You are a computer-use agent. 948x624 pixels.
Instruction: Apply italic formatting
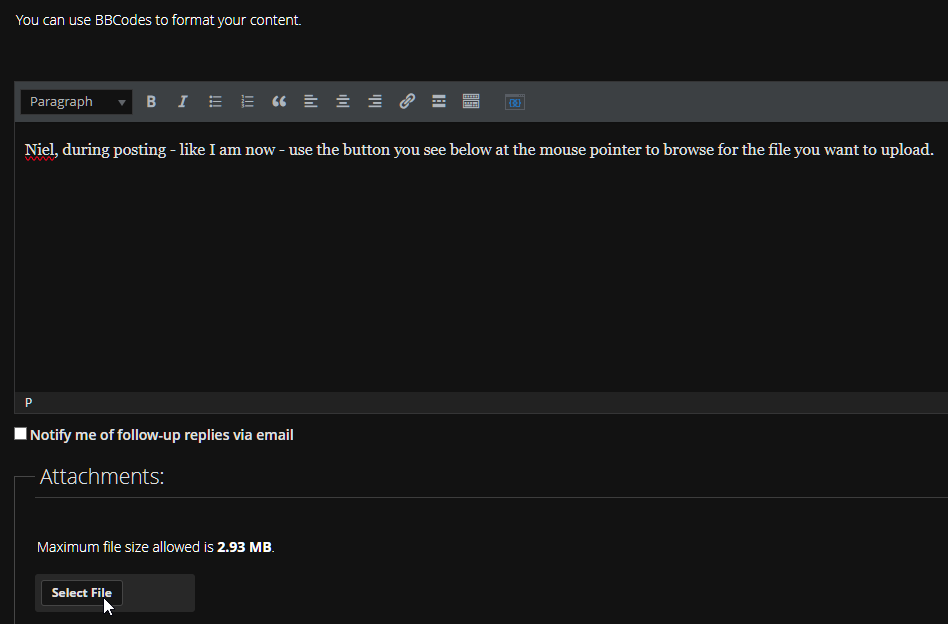click(x=182, y=102)
